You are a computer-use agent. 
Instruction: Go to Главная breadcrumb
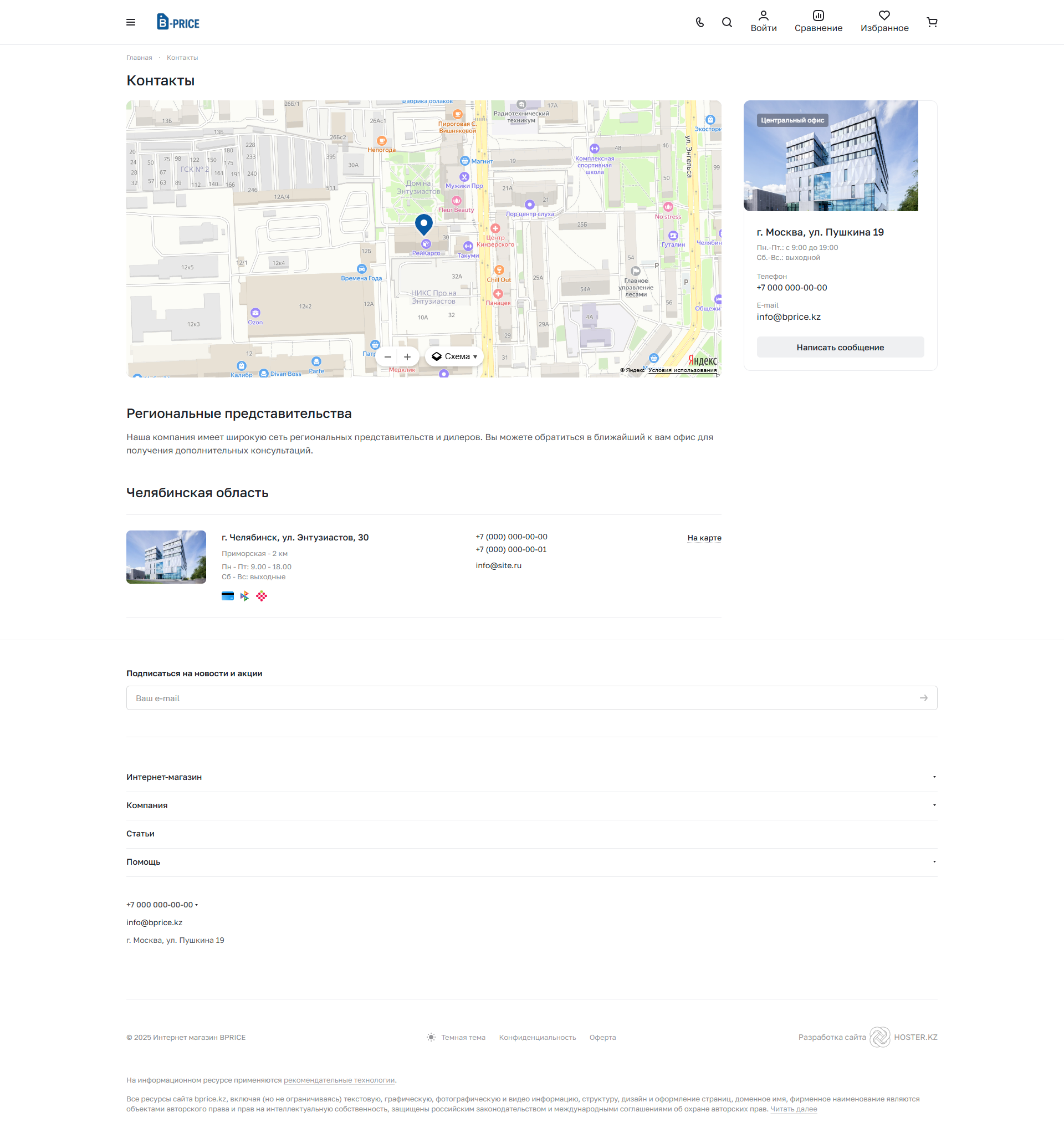(x=139, y=58)
